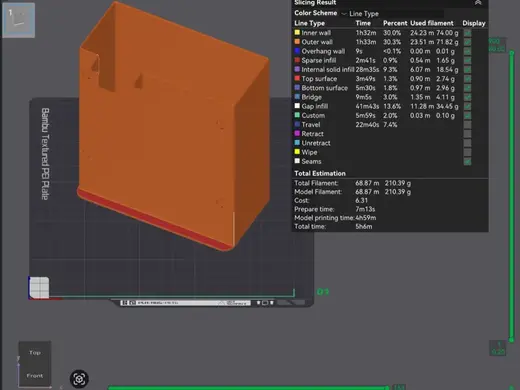The image size is (520, 390).
Task: Click the Inner wall yellow color swatch
Action: 297,33
